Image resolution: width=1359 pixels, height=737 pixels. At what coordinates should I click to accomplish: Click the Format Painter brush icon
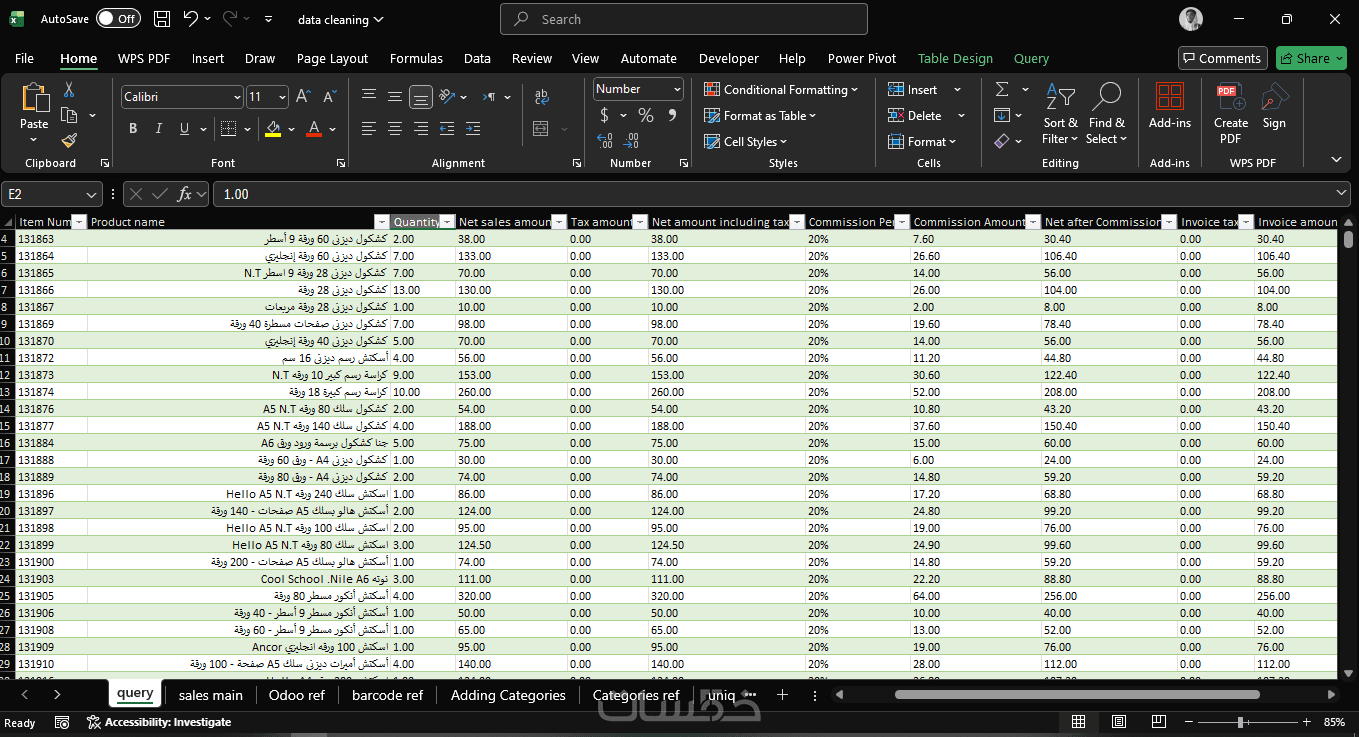pos(69,141)
